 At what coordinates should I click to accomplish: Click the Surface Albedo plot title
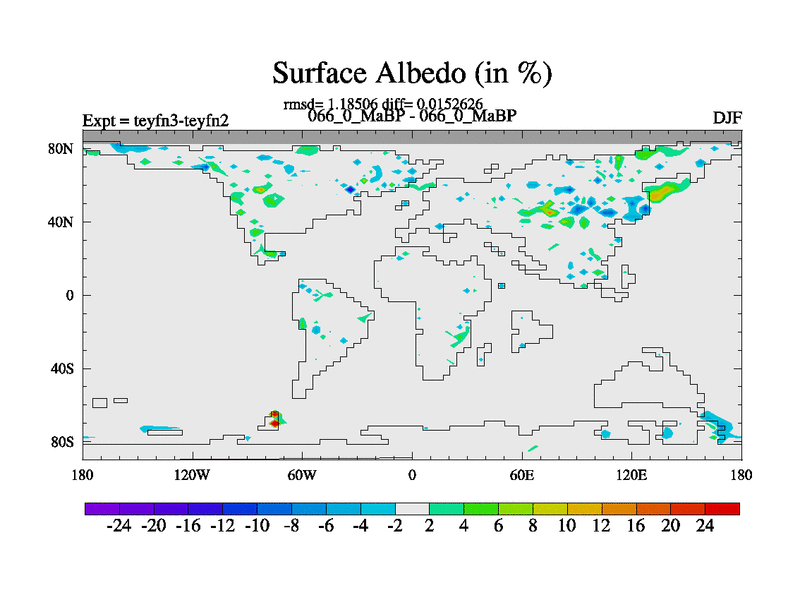click(412, 73)
